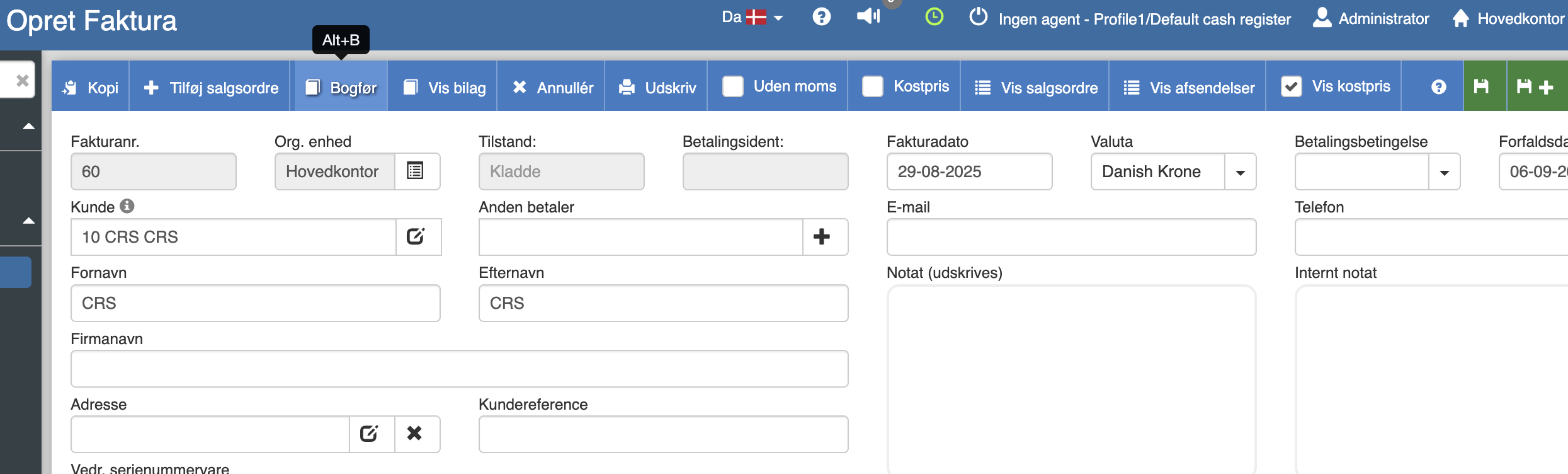The image size is (1568, 474).
Task: Click the megaphone announcements icon
Action: [868, 16]
